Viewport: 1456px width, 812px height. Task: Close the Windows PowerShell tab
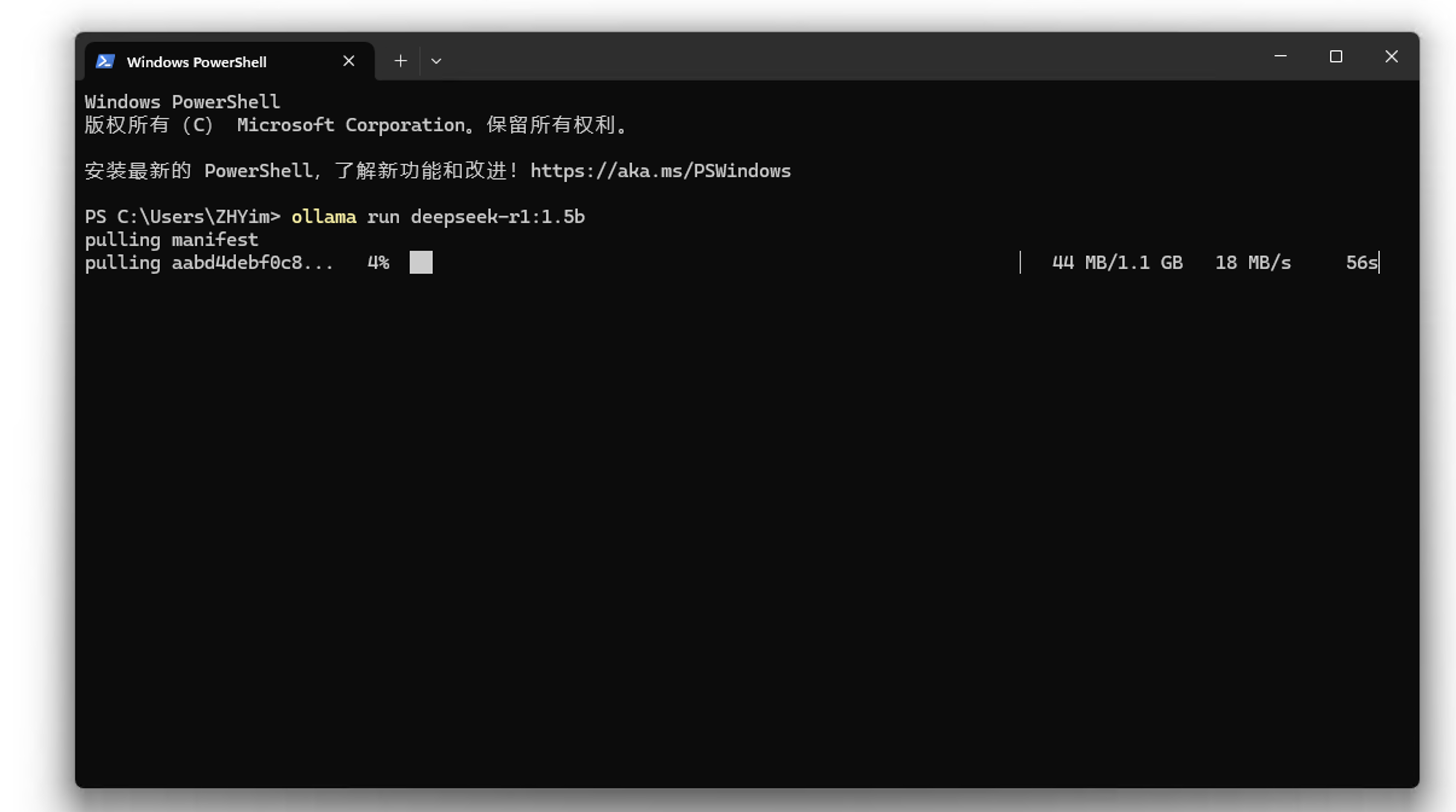pyautogui.click(x=349, y=61)
